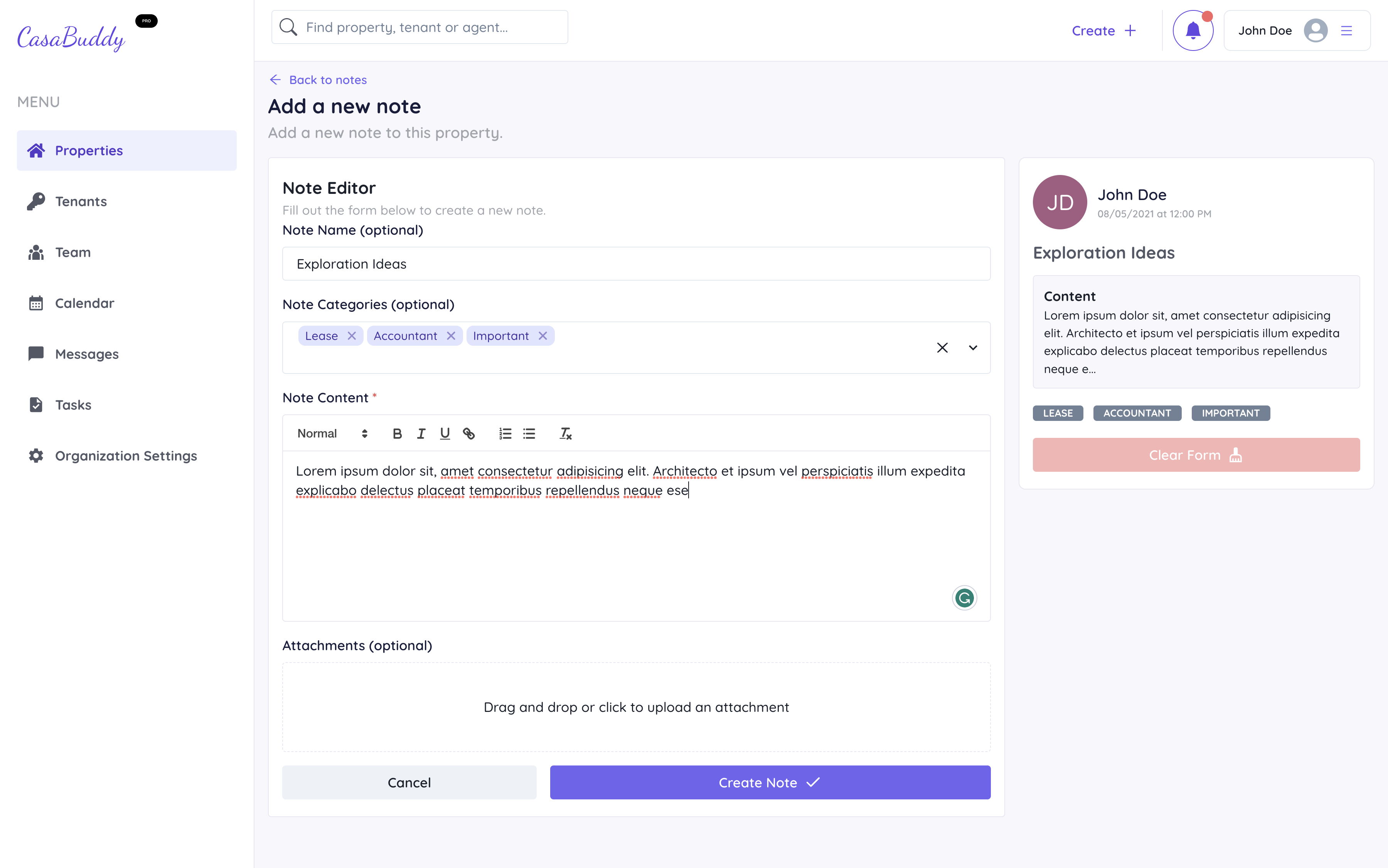Remove the Important category tag
Screen dimensions: 1388x868
click(543, 336)
